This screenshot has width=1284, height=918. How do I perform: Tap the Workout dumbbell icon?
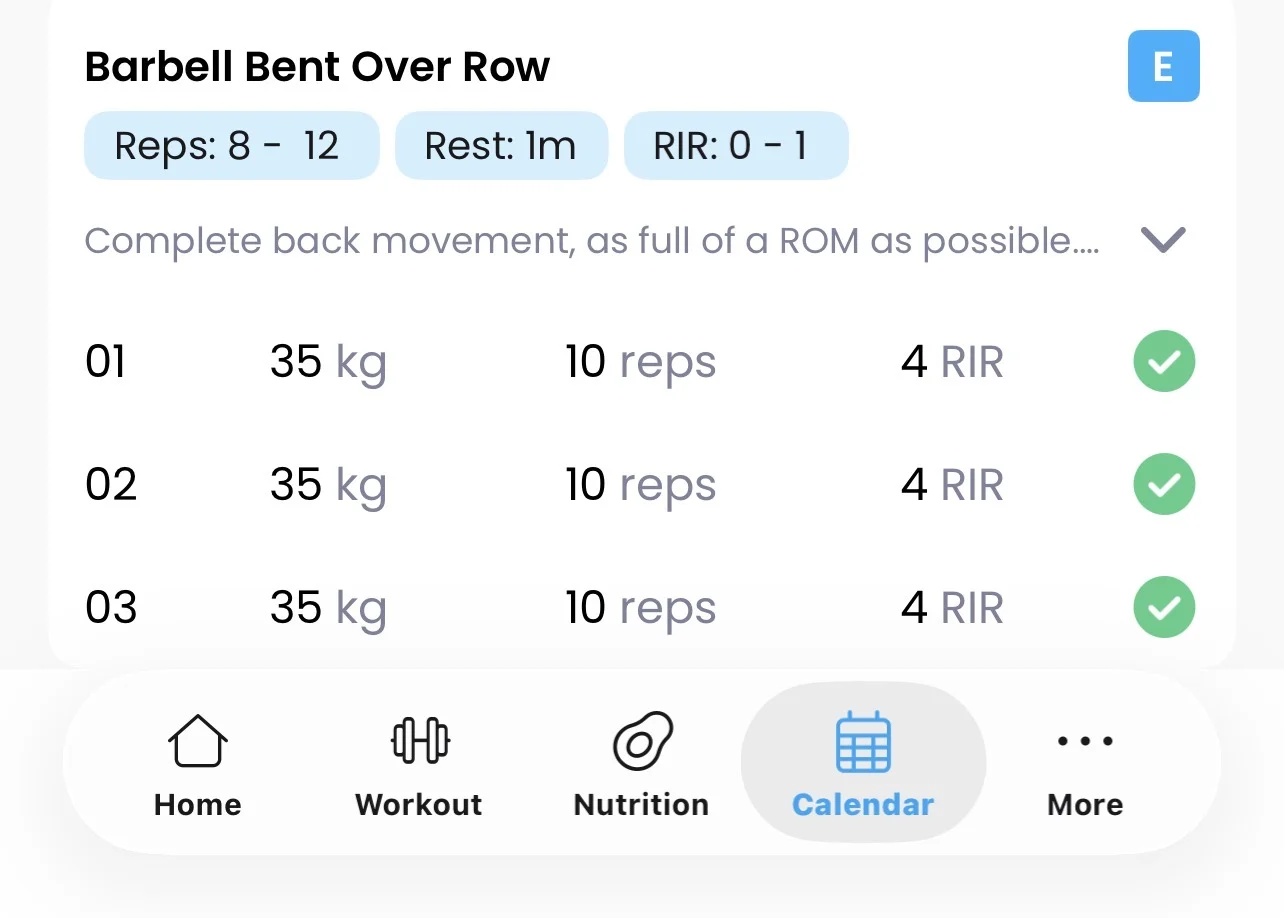coord(419,741)
